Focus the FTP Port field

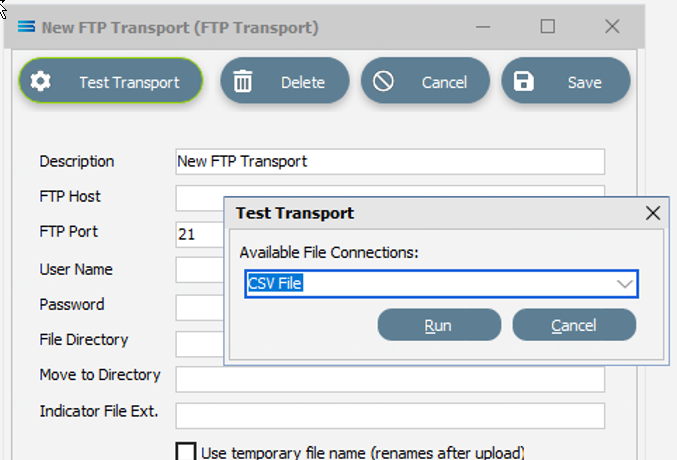click(x=198, y=234)
